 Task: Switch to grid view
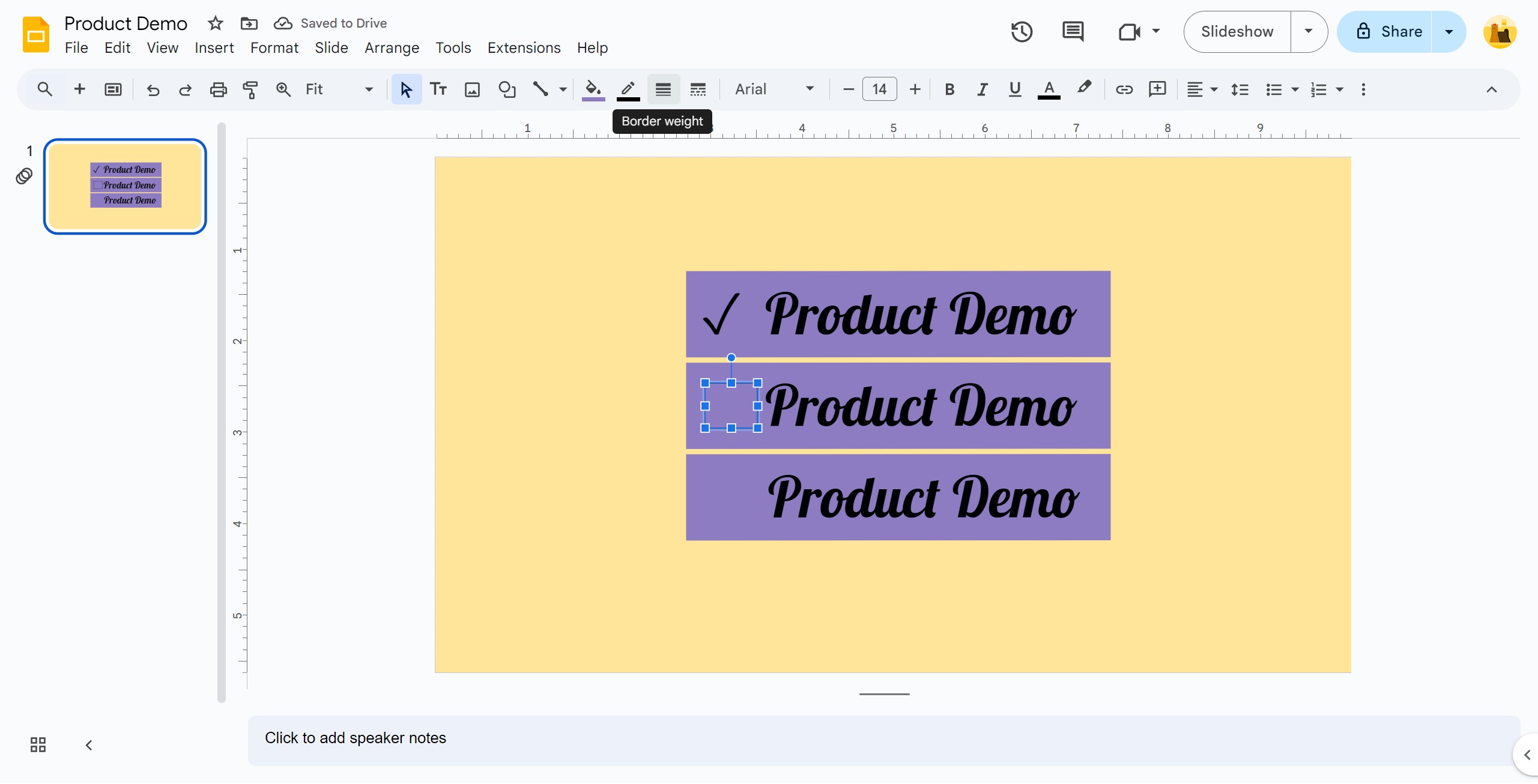(38, 745)
